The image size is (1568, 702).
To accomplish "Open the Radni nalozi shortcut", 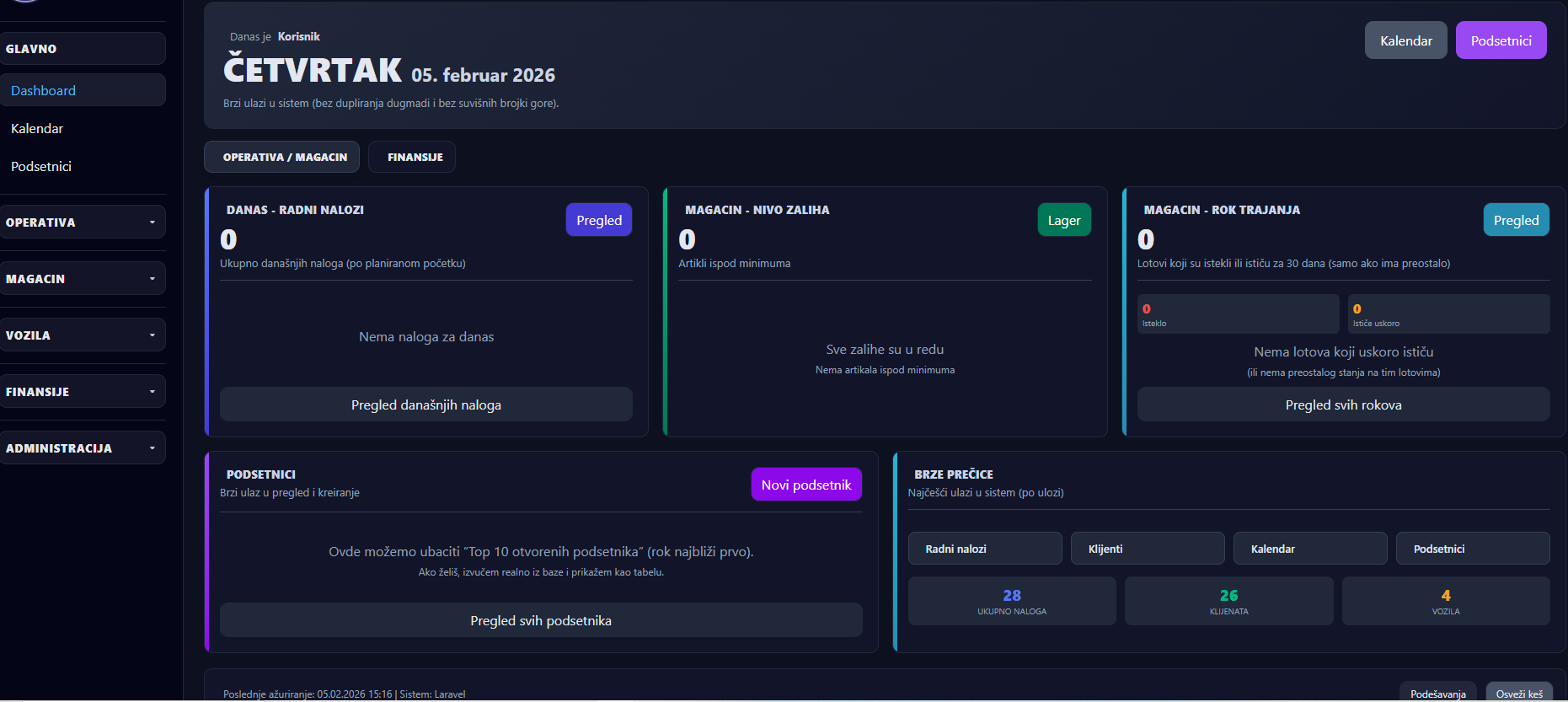I will point(985,549).
